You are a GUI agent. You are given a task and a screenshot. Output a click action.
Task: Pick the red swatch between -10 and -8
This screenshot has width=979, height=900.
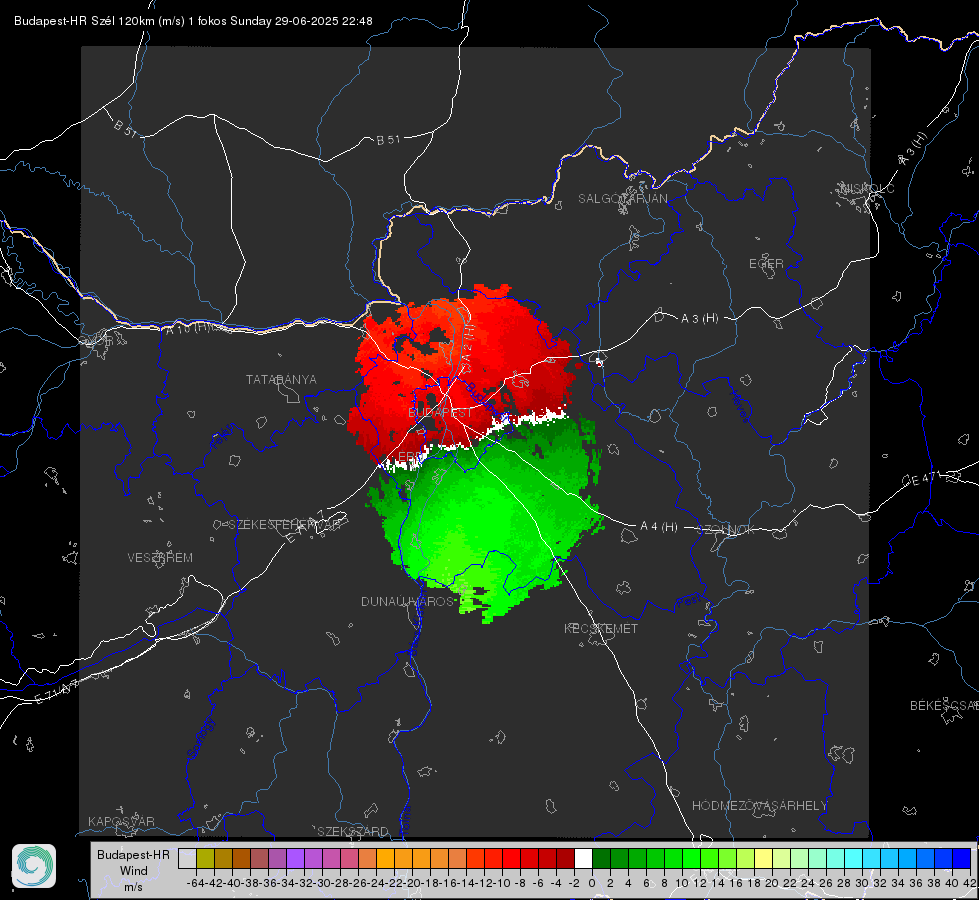[x=511, y=858]
